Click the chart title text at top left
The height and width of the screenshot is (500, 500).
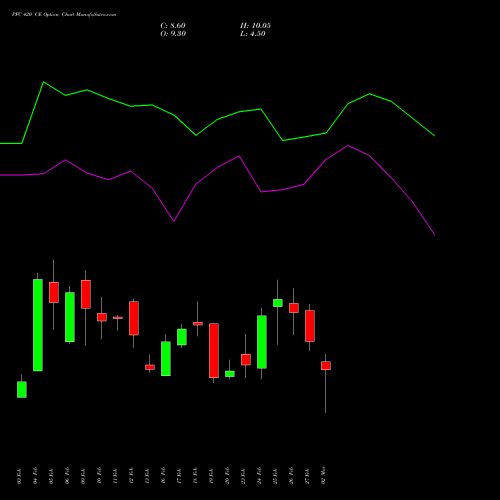pyautogui.click(x=64, y=15)
